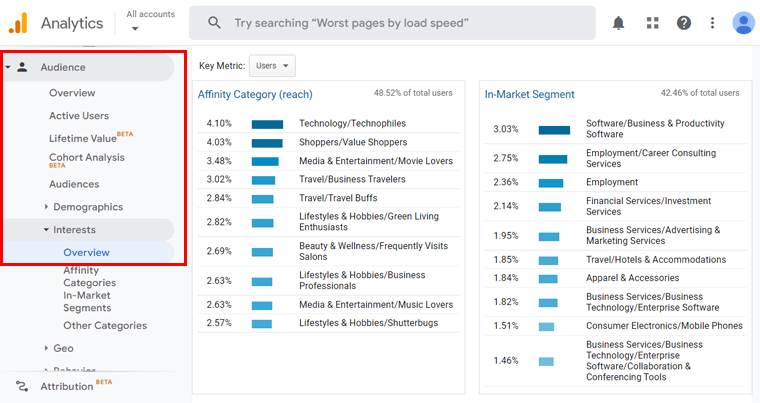Open the All accounts dropdown

click(150, 21)
